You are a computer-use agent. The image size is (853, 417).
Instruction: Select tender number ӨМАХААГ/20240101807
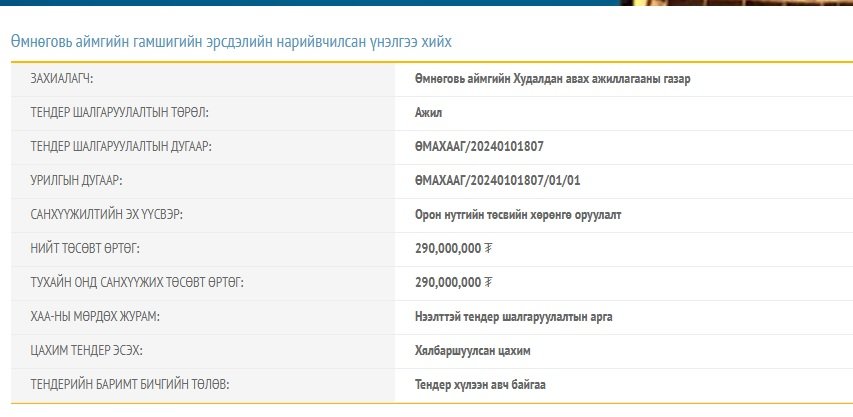[x=479, y=146]
